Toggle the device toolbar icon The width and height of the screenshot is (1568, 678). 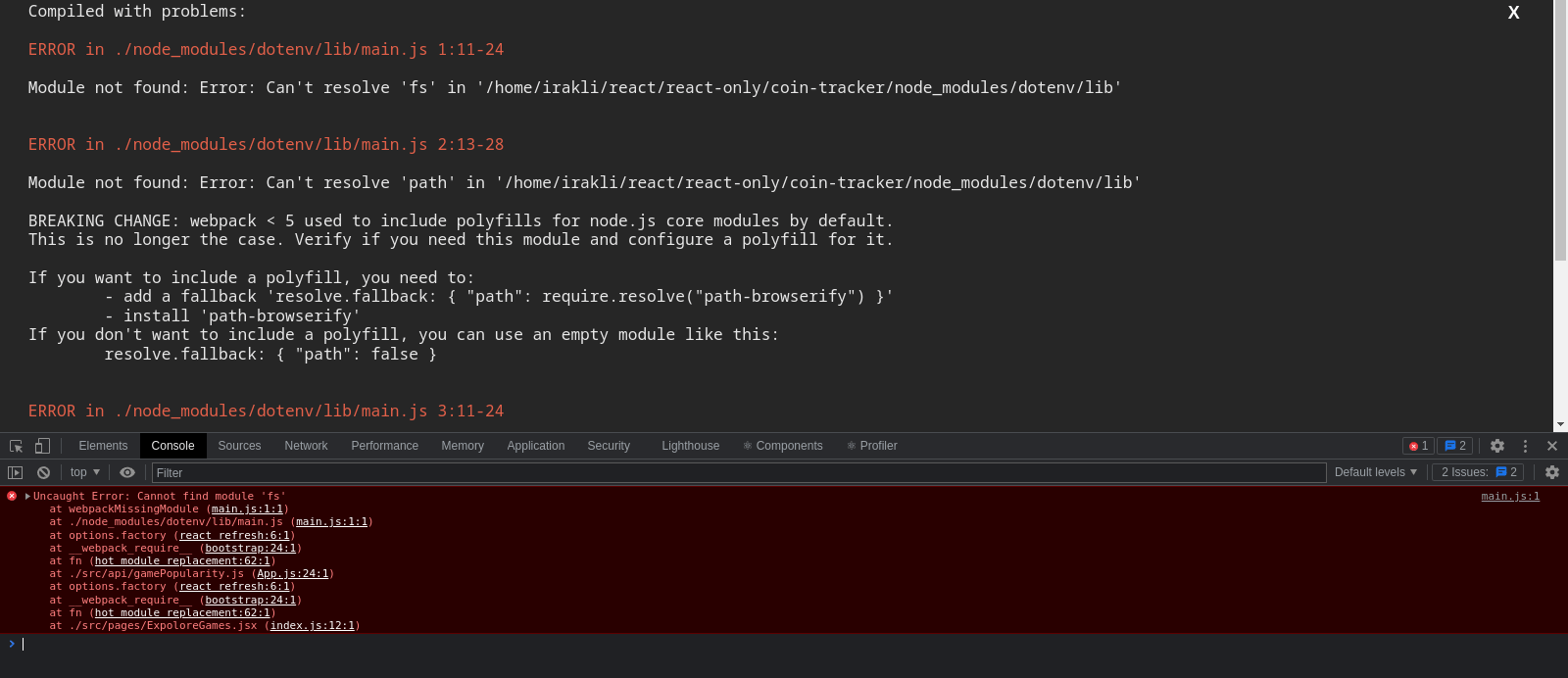pos(42,446)
